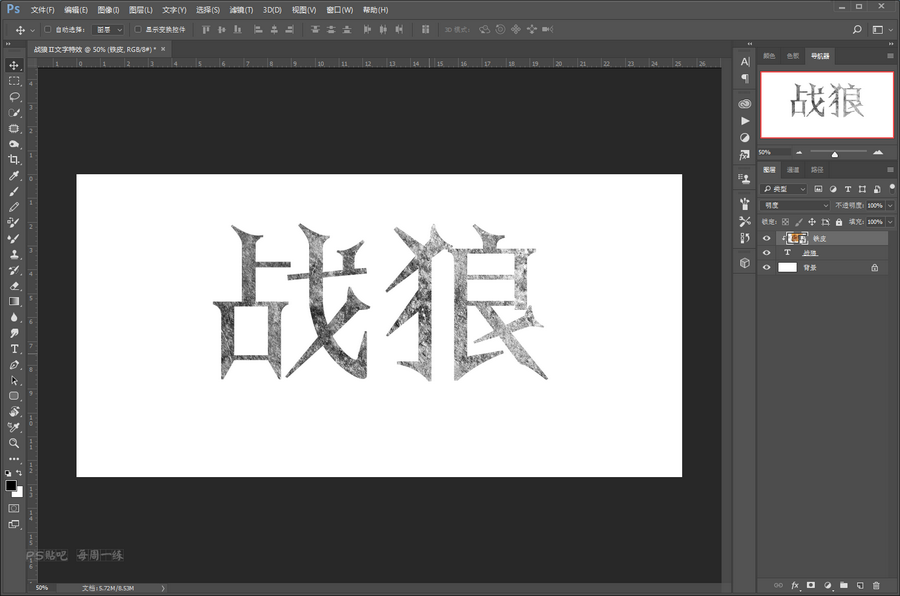This screenshot has width=900, height=596.
Task: Open the layer filter 类型 dropdown
Action: tap(784, 189)
